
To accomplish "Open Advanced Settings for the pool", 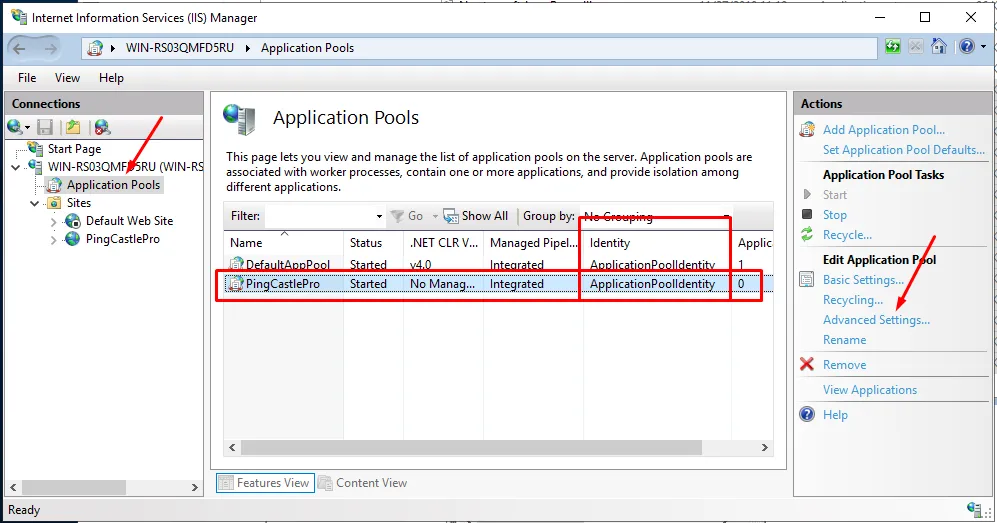I will point(876,320).
